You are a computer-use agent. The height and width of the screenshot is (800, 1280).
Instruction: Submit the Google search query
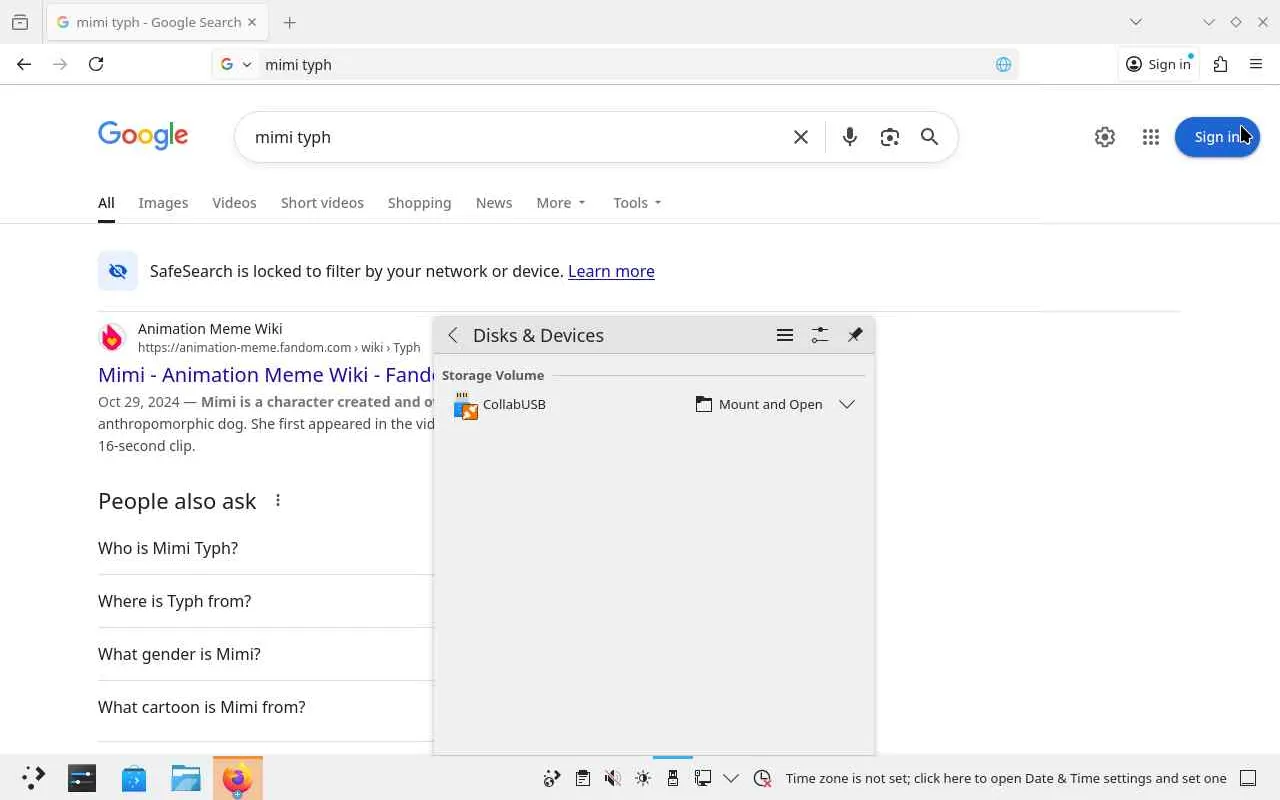930,137
